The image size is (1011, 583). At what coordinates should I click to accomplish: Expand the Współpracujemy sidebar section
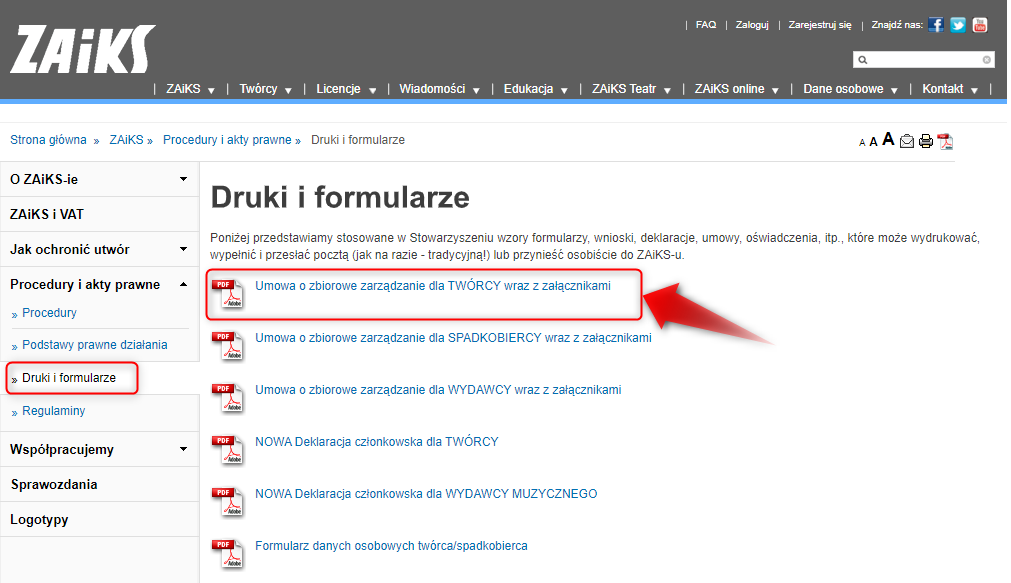pos(183,449)
